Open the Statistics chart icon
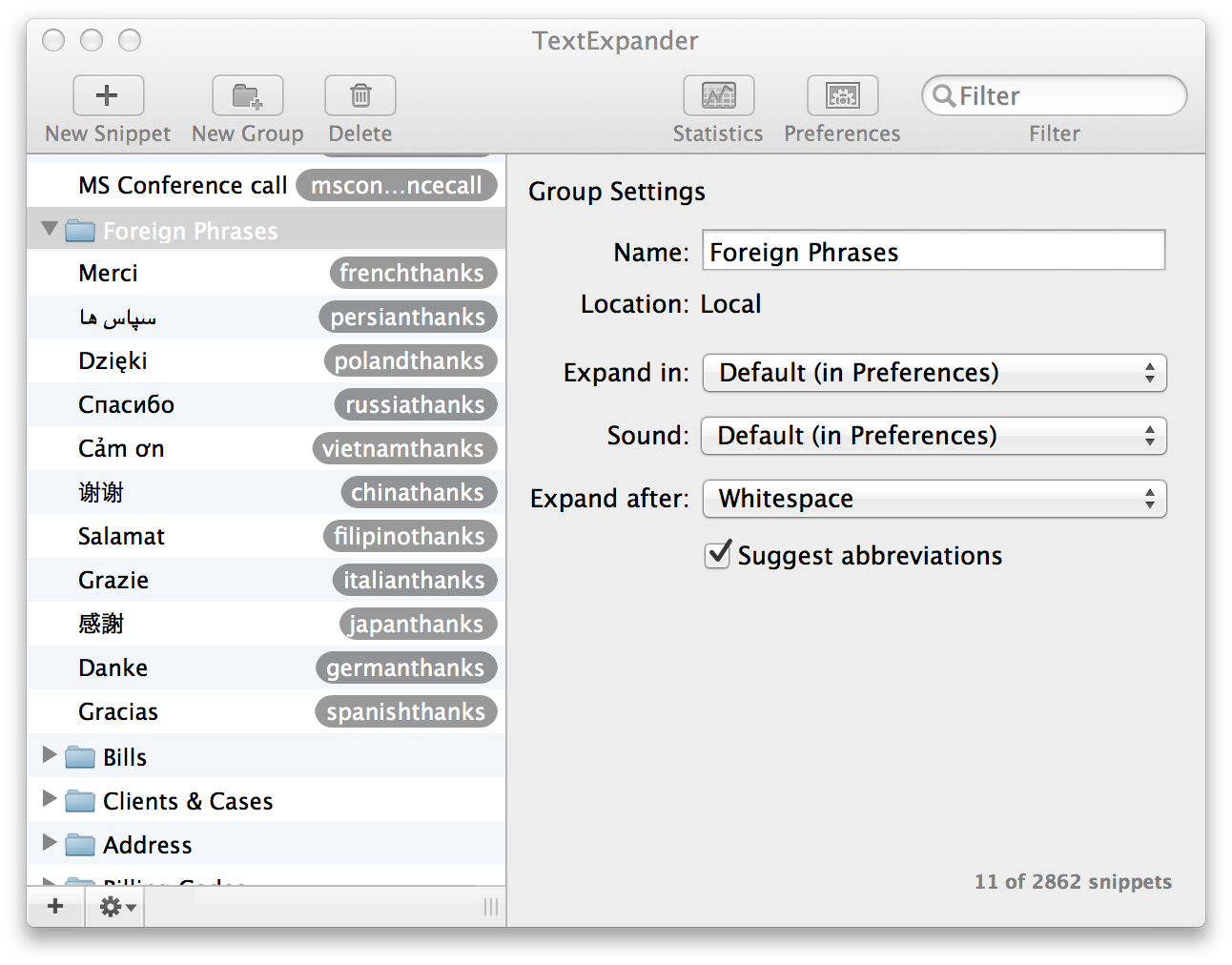Screen dimensions: 1232x965 [x=718, y=95]
